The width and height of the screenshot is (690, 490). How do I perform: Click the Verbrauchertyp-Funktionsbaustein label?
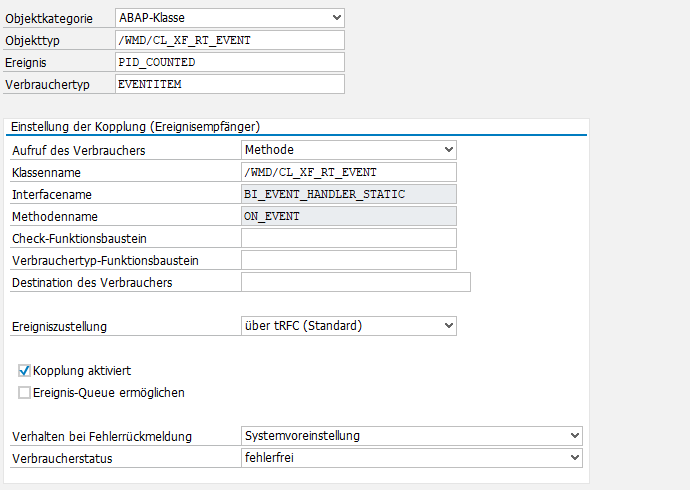click(105, 260)
